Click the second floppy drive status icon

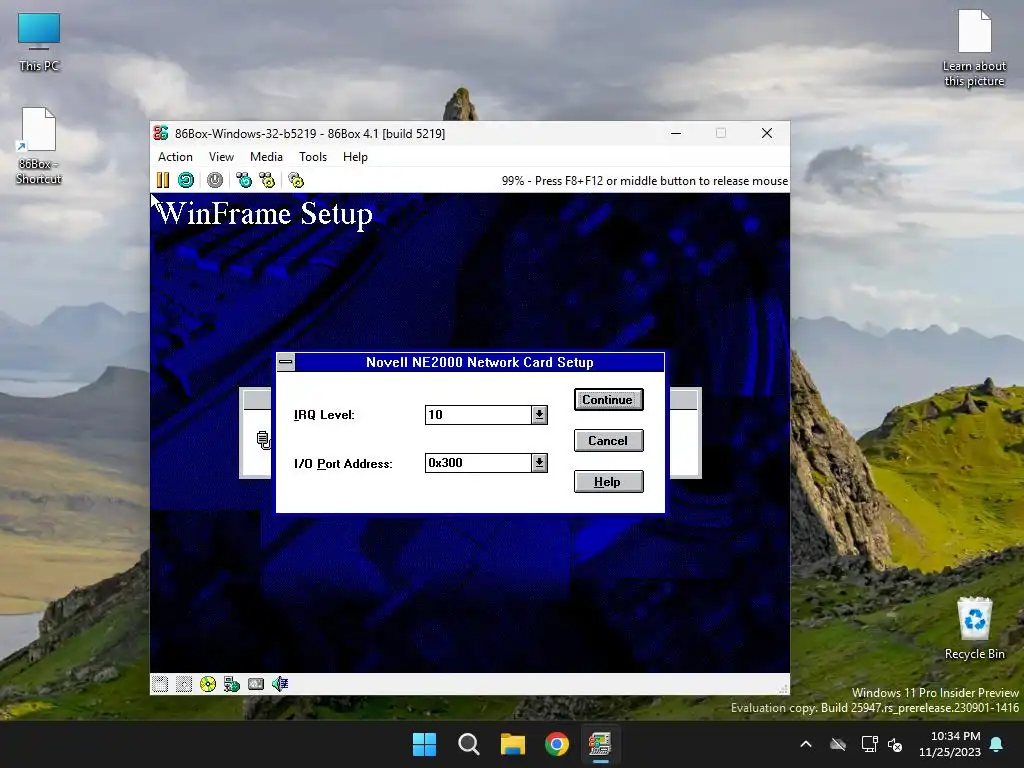(184, 684)
